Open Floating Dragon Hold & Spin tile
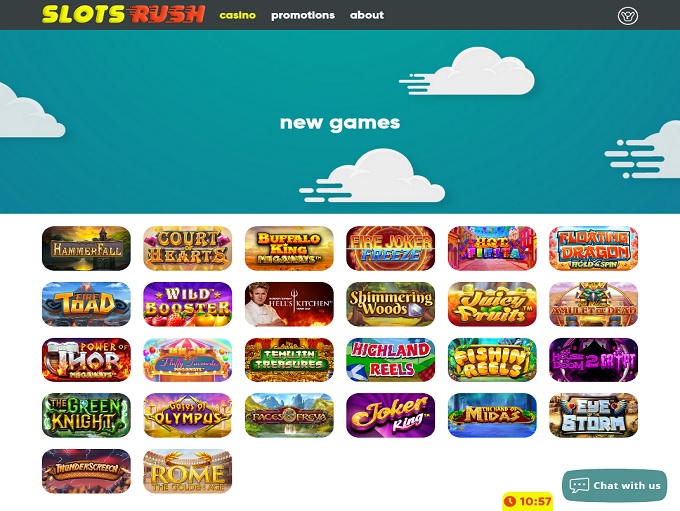The image size is (680, 511). (x=594, y=248)
